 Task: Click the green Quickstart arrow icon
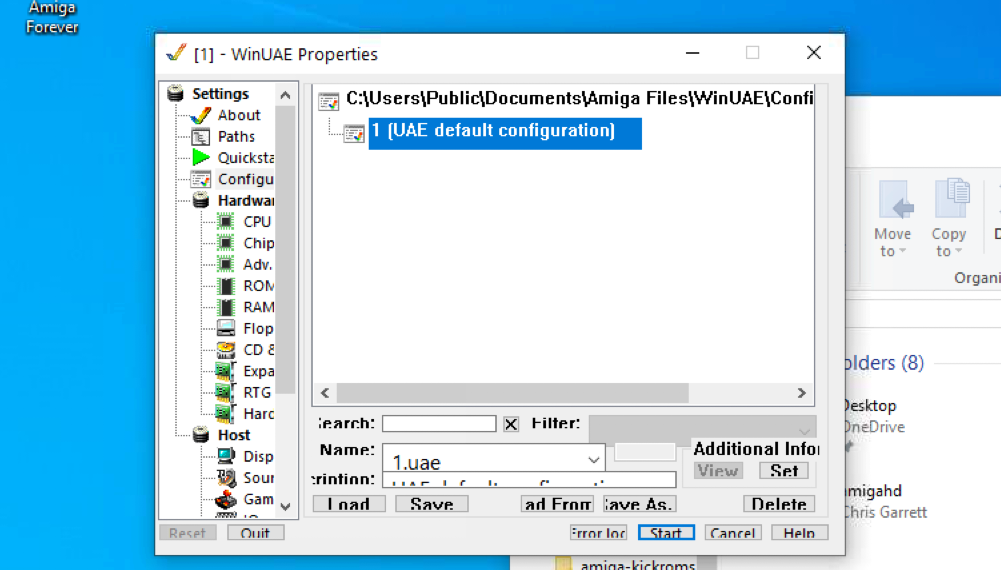200,158
